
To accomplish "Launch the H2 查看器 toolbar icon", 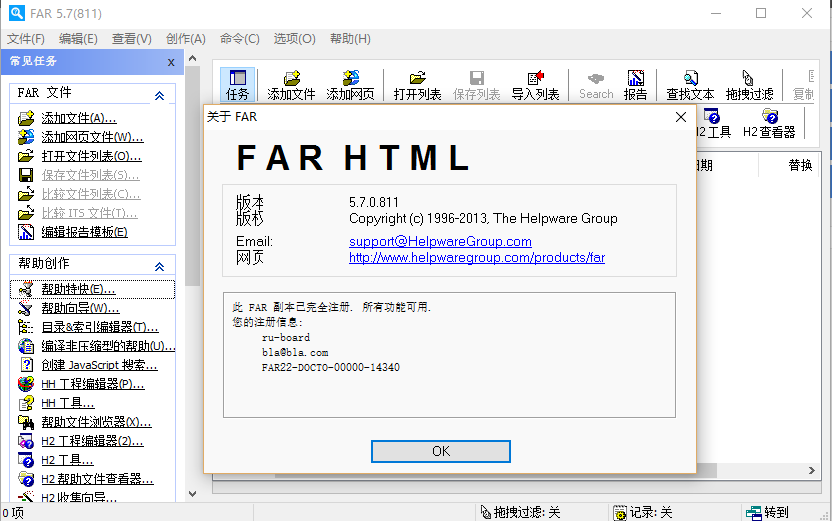I will 769,123.
